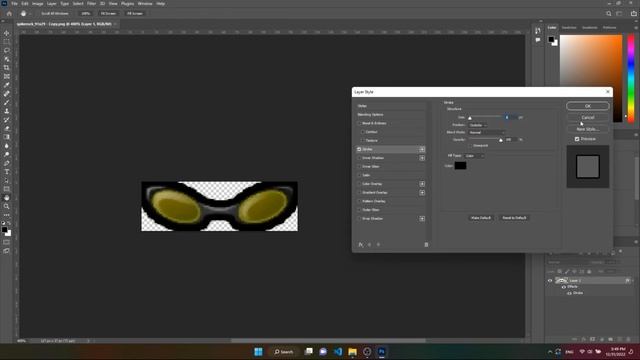Open the search icon at top right
This screenshot has width=640, height=360.
pyautogui.click(x=609, y=13)
